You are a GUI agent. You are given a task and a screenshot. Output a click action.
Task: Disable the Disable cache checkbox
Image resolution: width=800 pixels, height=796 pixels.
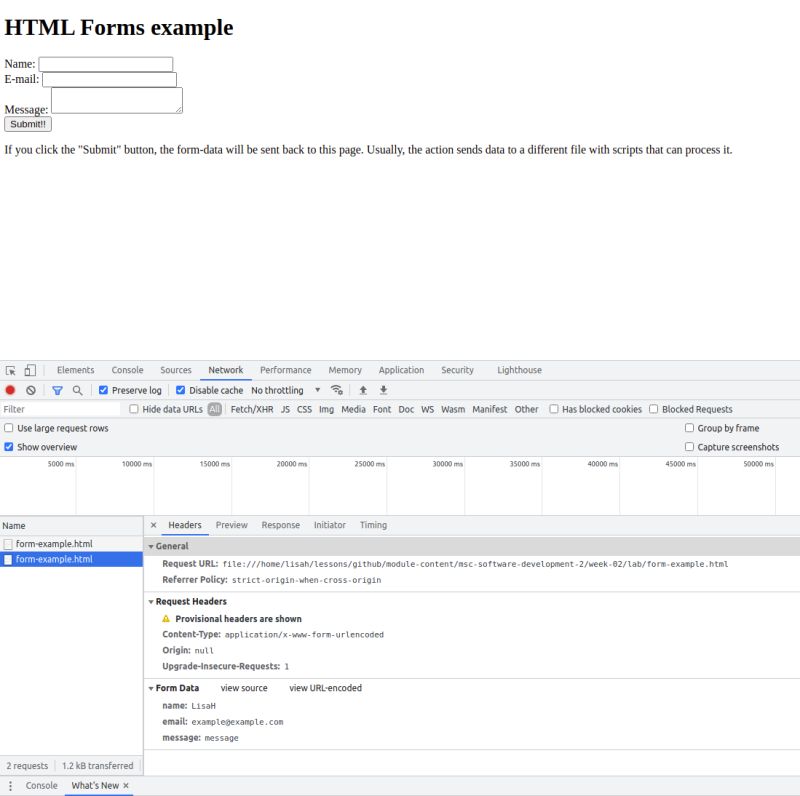(x=179, y=390)
